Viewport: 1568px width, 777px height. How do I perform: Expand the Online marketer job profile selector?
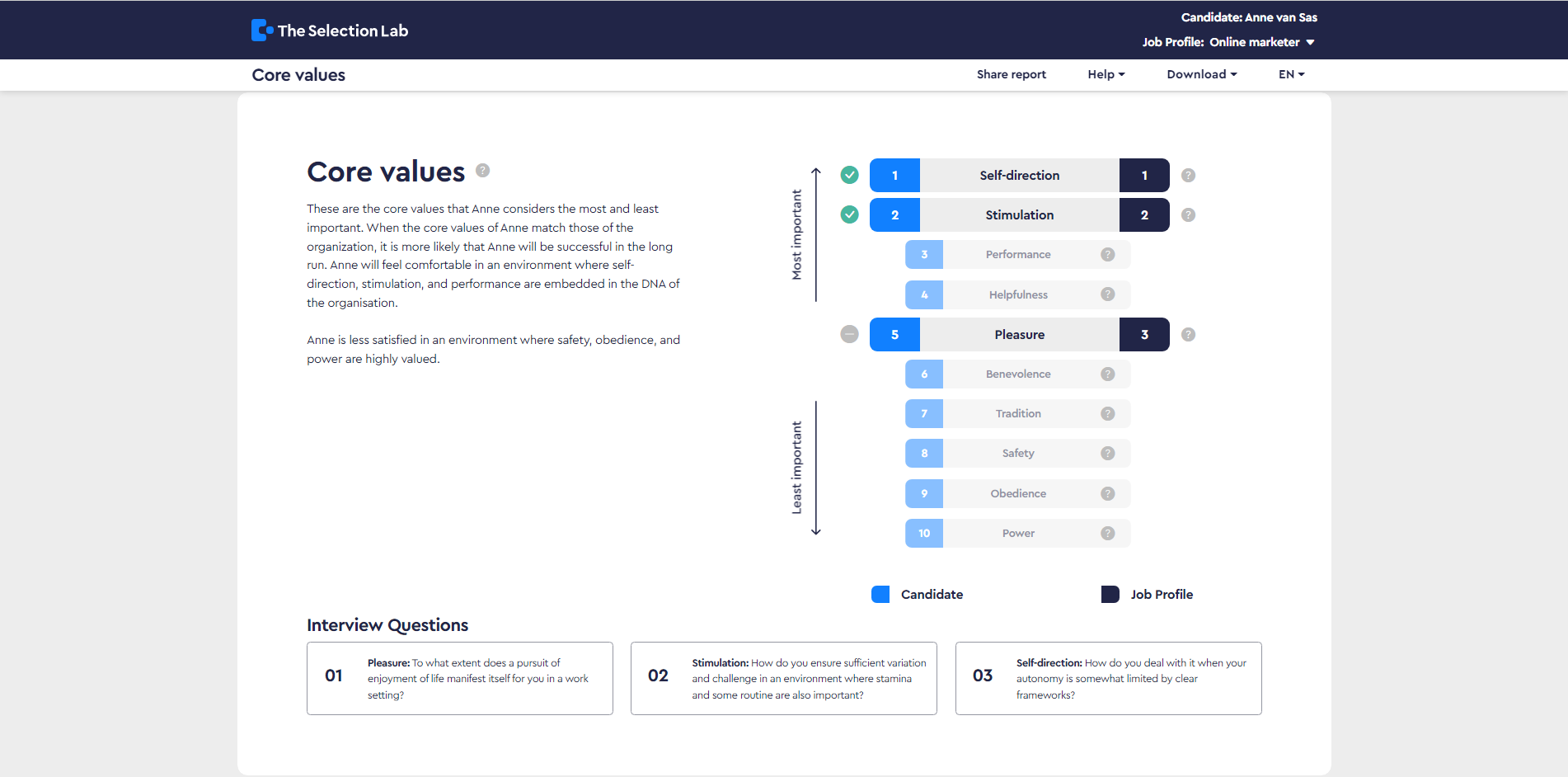tap(1261, 41)
